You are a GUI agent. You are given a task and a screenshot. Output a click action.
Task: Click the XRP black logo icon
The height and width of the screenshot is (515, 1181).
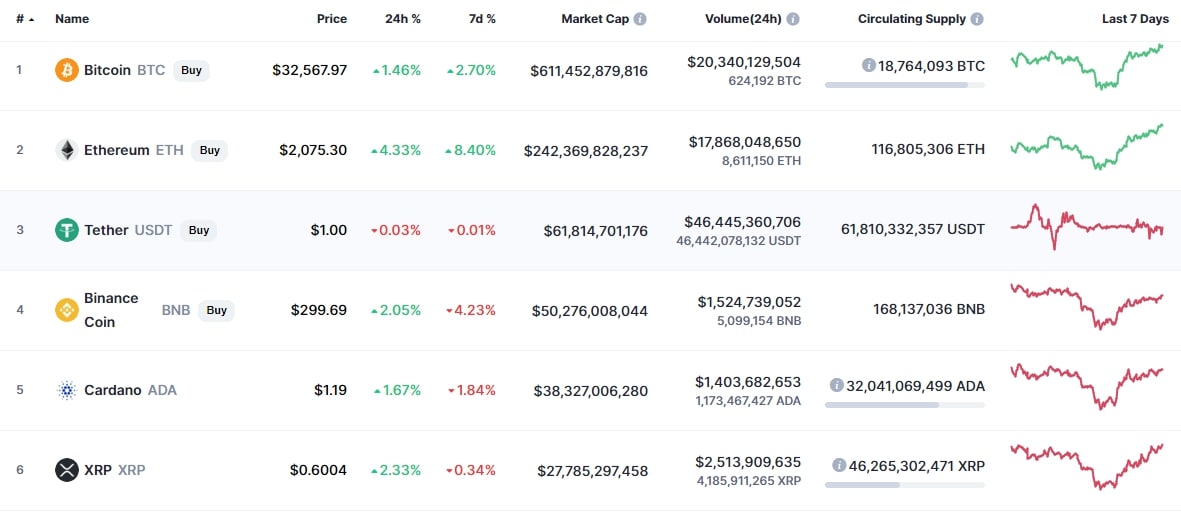pyautogui.click(x=67, y=470)
